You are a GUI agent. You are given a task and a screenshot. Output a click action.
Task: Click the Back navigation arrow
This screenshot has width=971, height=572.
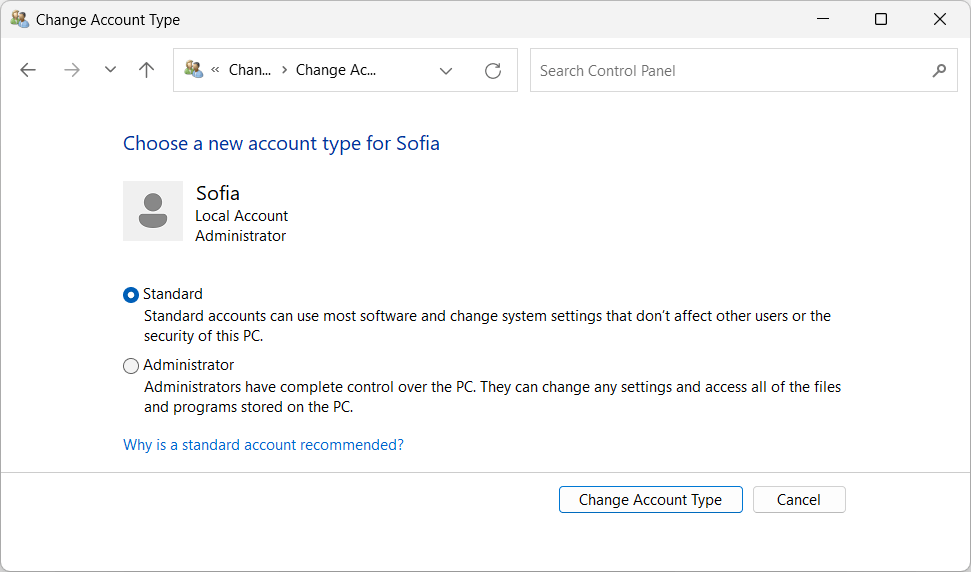coord(28,70)
